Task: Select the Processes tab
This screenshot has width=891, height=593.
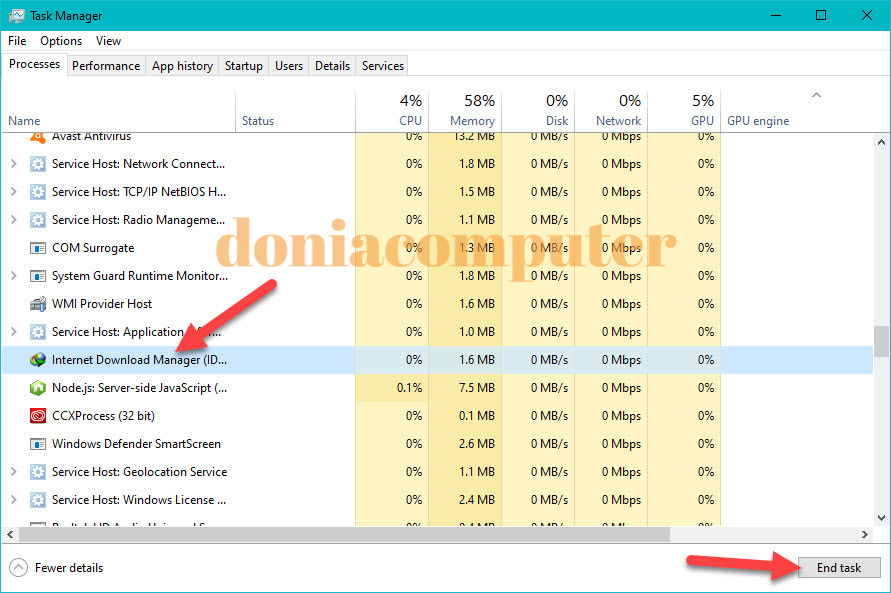Action: pos(34,64)
